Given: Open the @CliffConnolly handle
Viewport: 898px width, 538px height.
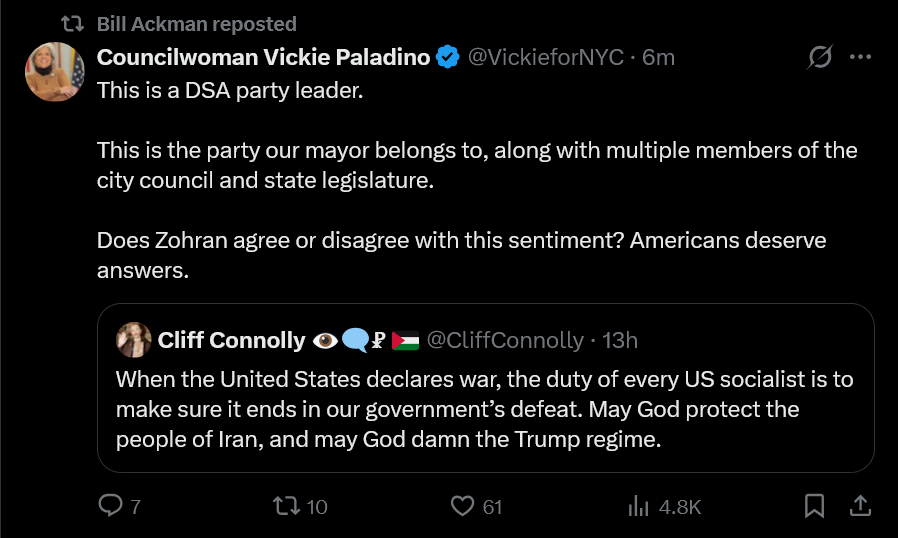Looking at the screenshot, I should pyautogui.click(x=505, y=340).
